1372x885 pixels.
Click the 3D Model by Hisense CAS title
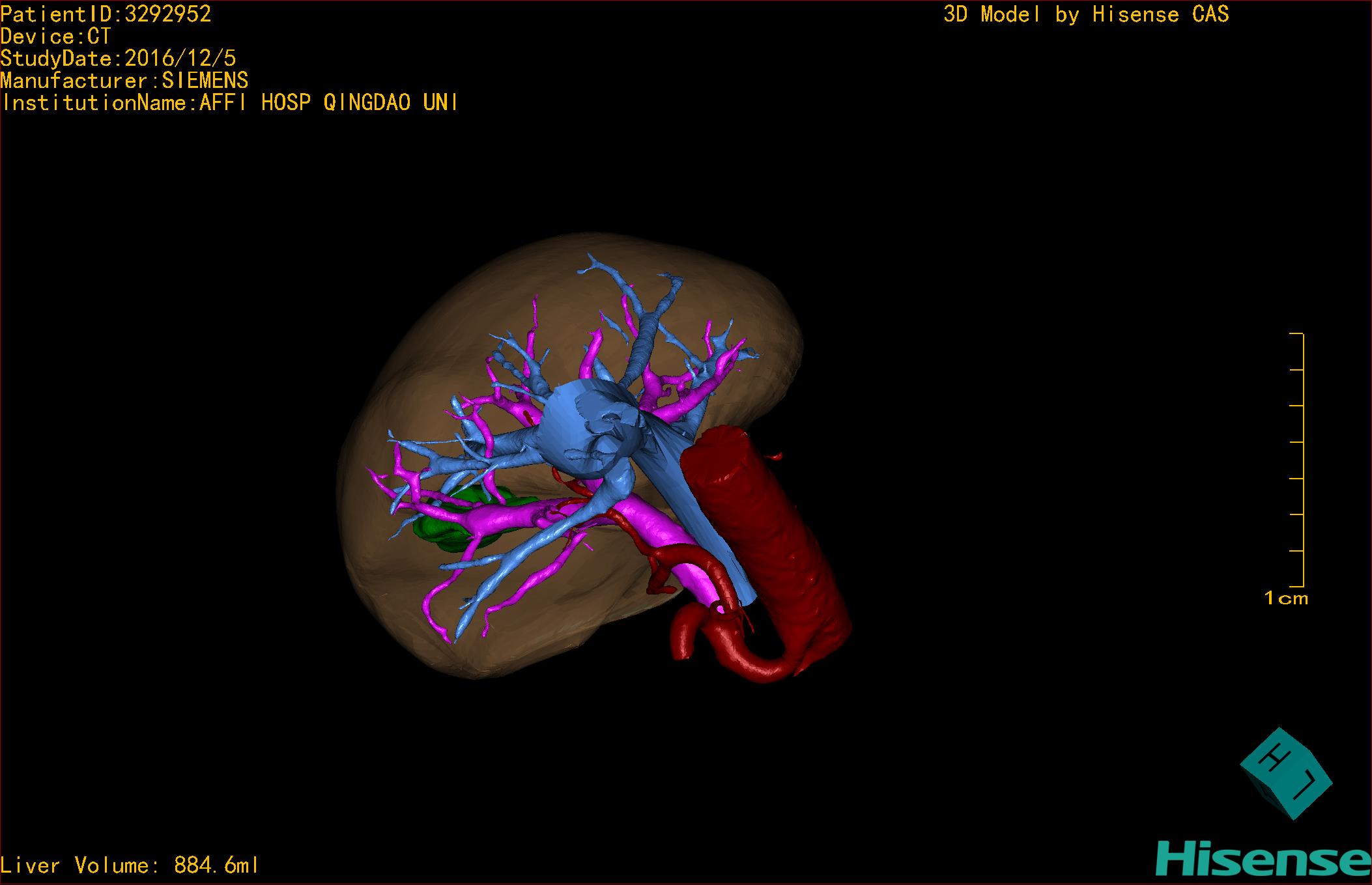pyautogui.click(x=1085, y=14)
